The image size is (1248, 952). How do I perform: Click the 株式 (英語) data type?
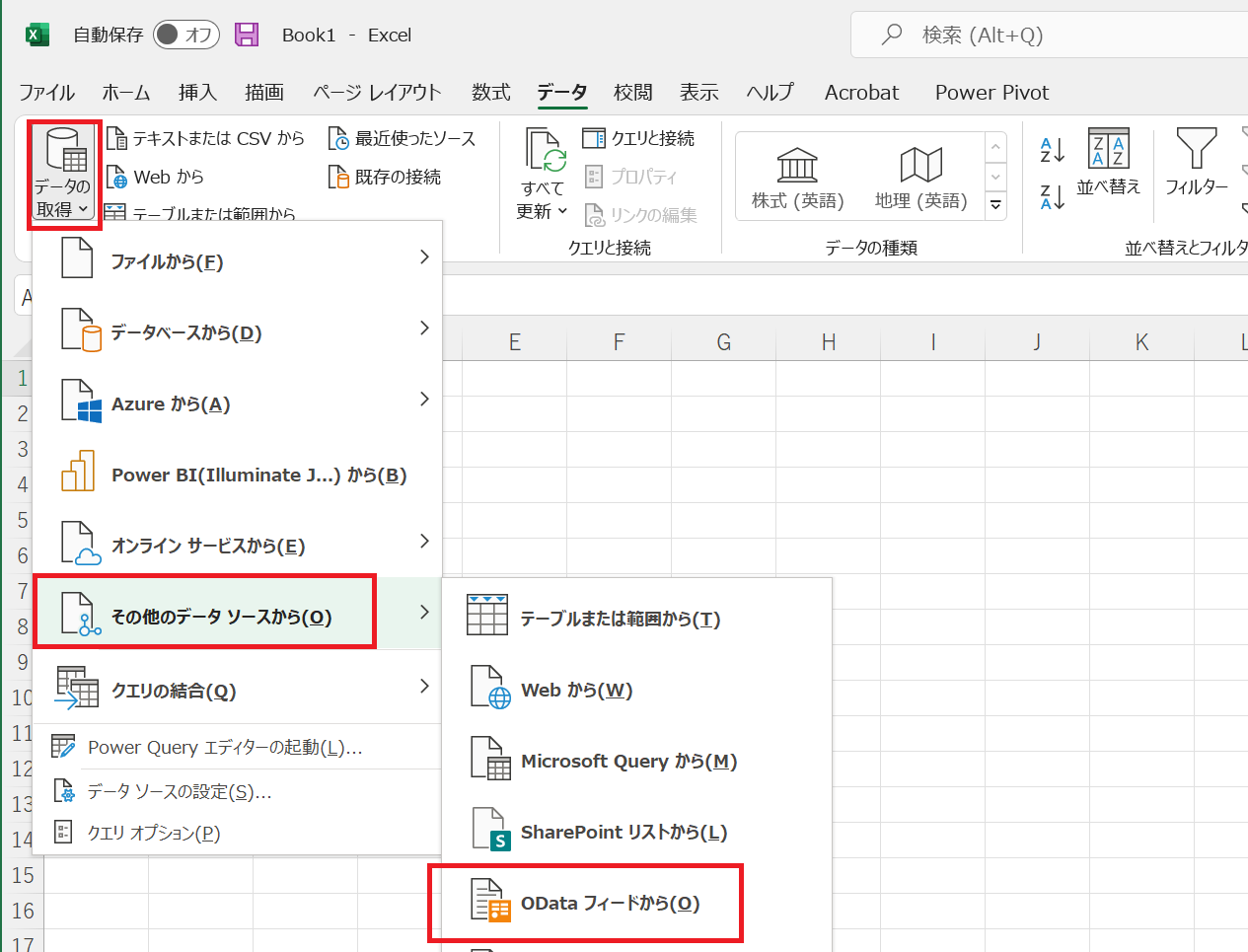tap(797, 178)
